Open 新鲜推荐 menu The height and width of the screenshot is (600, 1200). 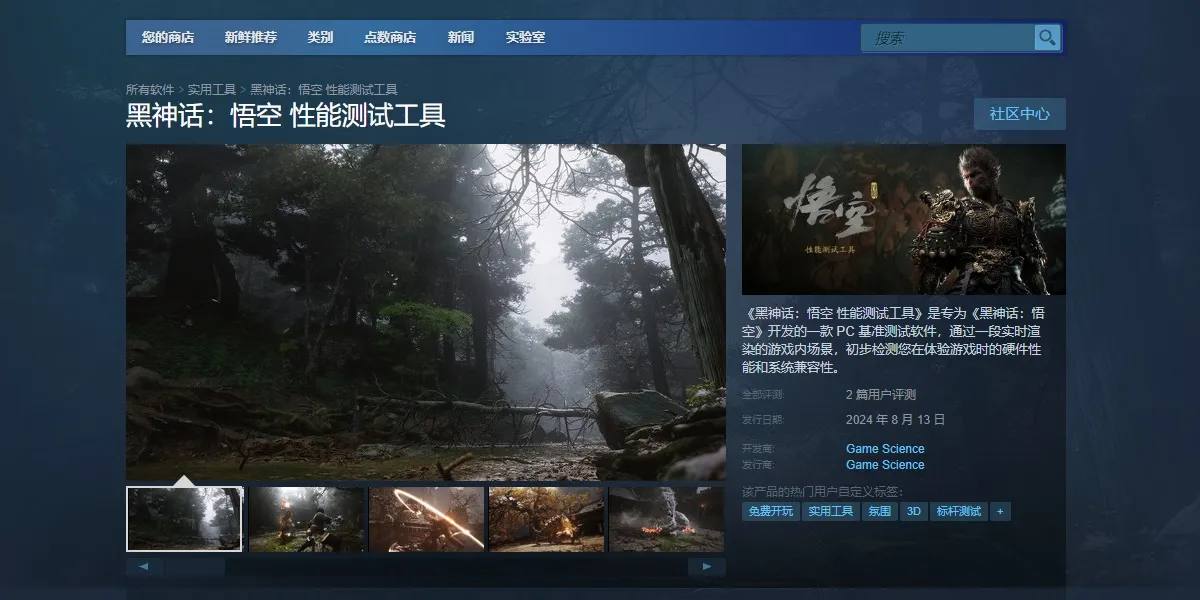251,38
